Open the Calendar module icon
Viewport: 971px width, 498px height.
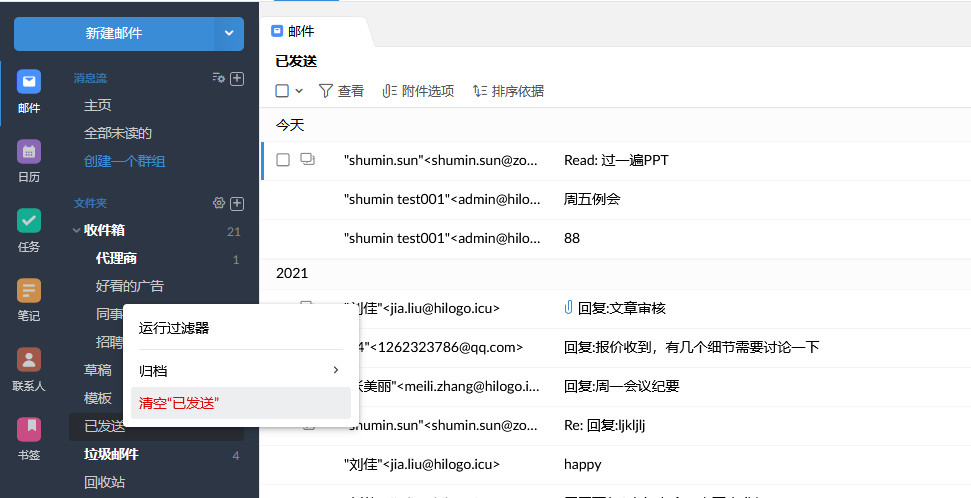click(29, 151)
